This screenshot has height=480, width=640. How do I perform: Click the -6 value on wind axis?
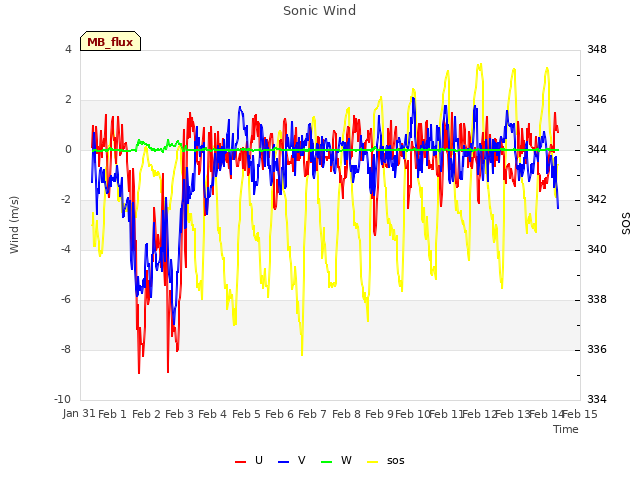pos(65,299)
